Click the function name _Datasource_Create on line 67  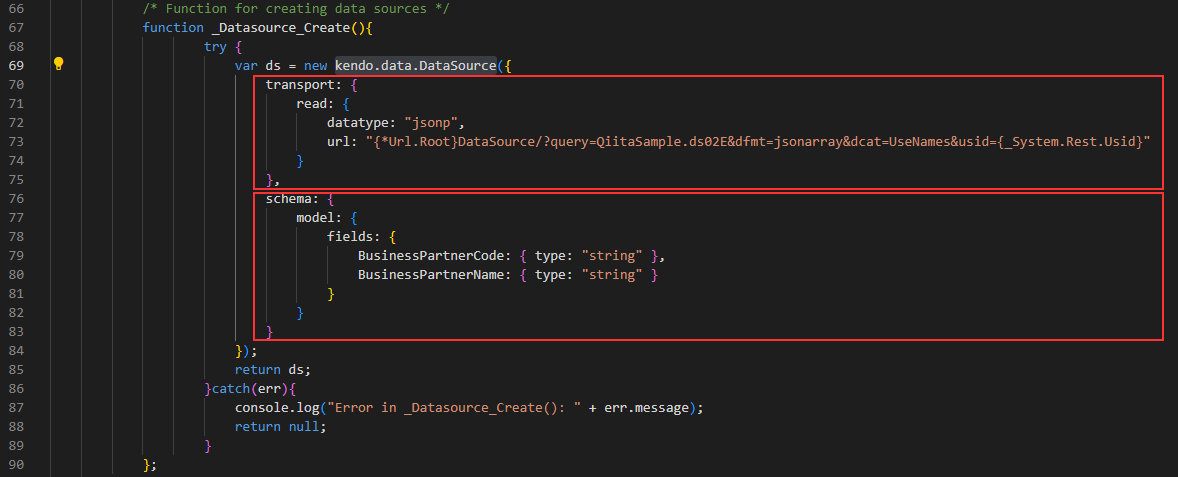[279, 27]
